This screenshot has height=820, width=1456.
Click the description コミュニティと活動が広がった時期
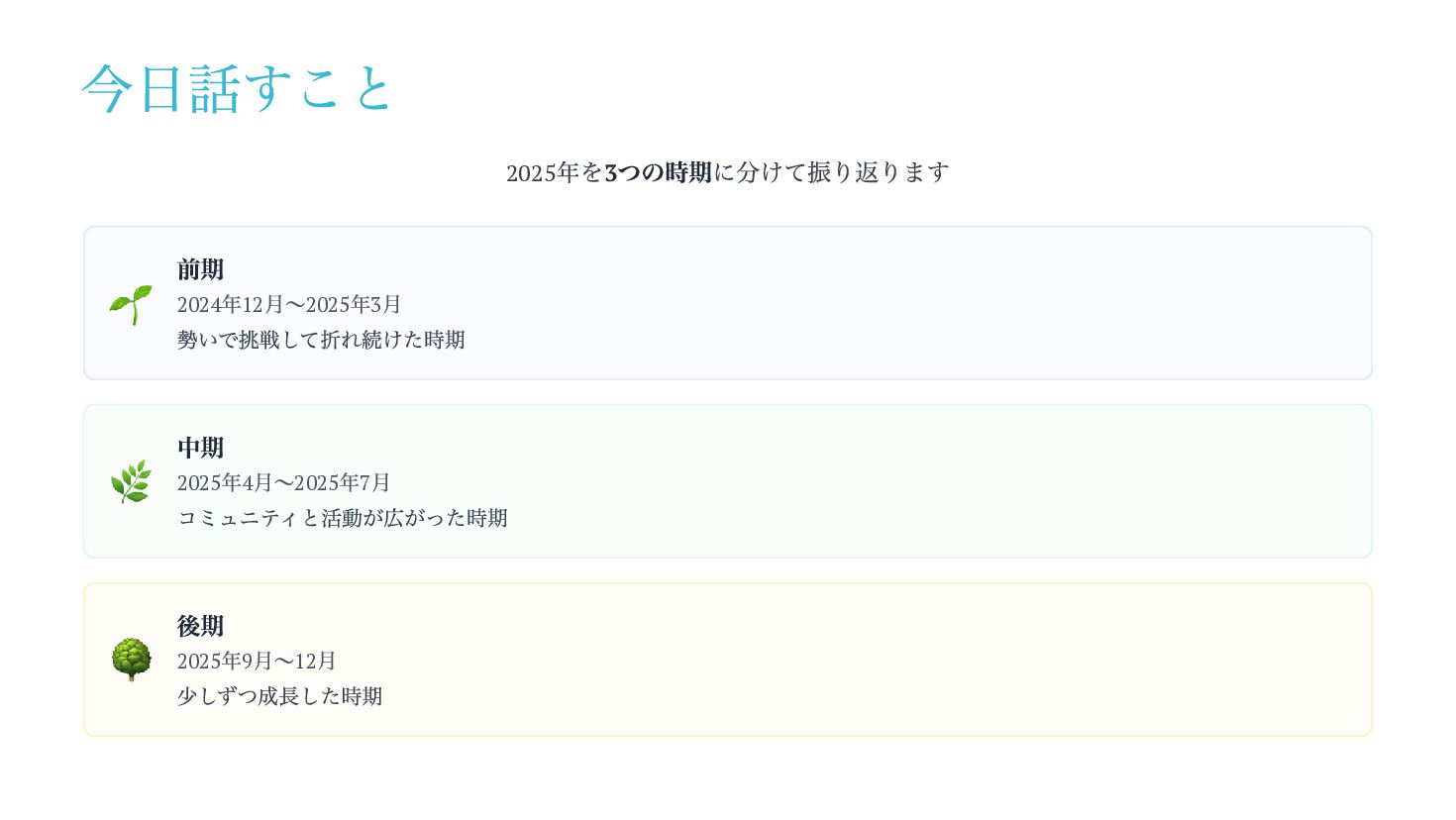pyautogui.click(x=342, y=518)
